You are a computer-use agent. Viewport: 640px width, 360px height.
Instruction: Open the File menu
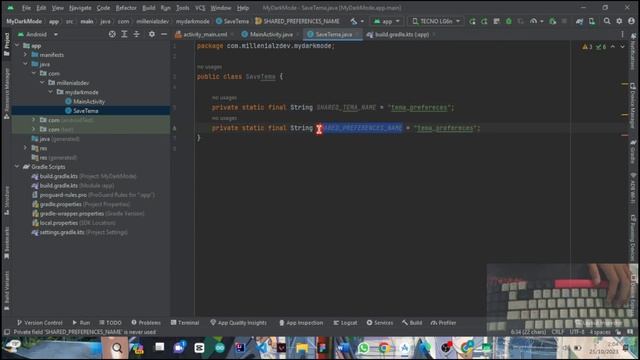26,8
